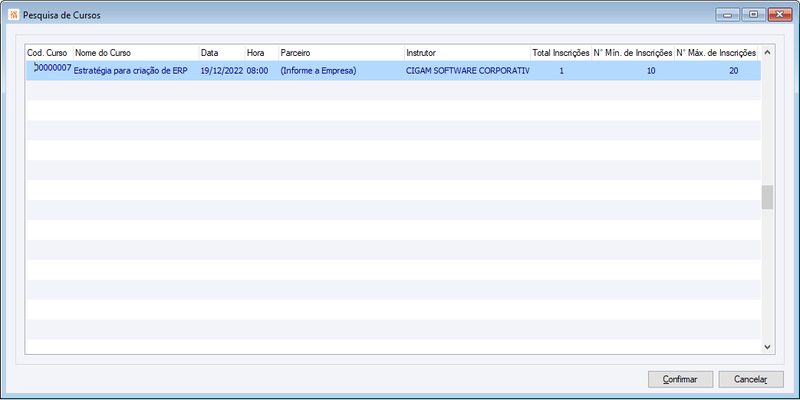Click the Cancelar button
Image resolution: width=800 pixels, height=400 pixels.
coord(751,379)
